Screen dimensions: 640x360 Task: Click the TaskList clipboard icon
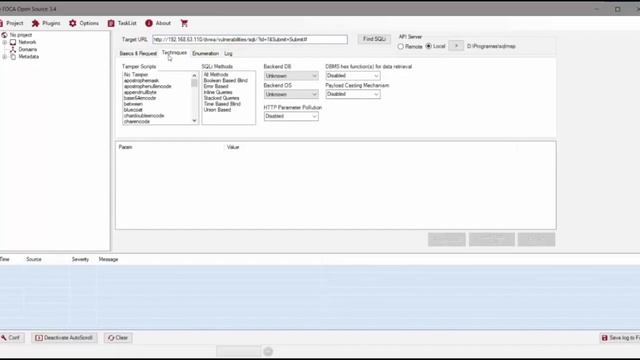tap(111, 23)
